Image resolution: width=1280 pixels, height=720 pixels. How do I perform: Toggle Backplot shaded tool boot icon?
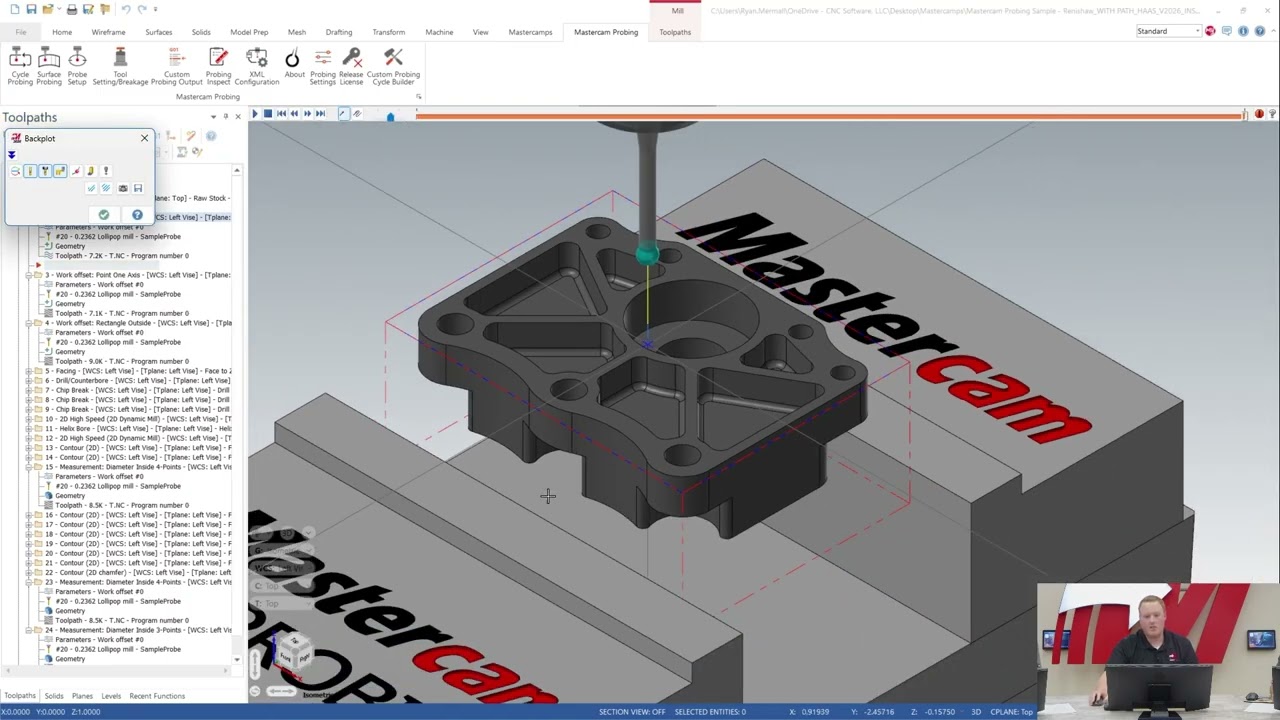91,171
